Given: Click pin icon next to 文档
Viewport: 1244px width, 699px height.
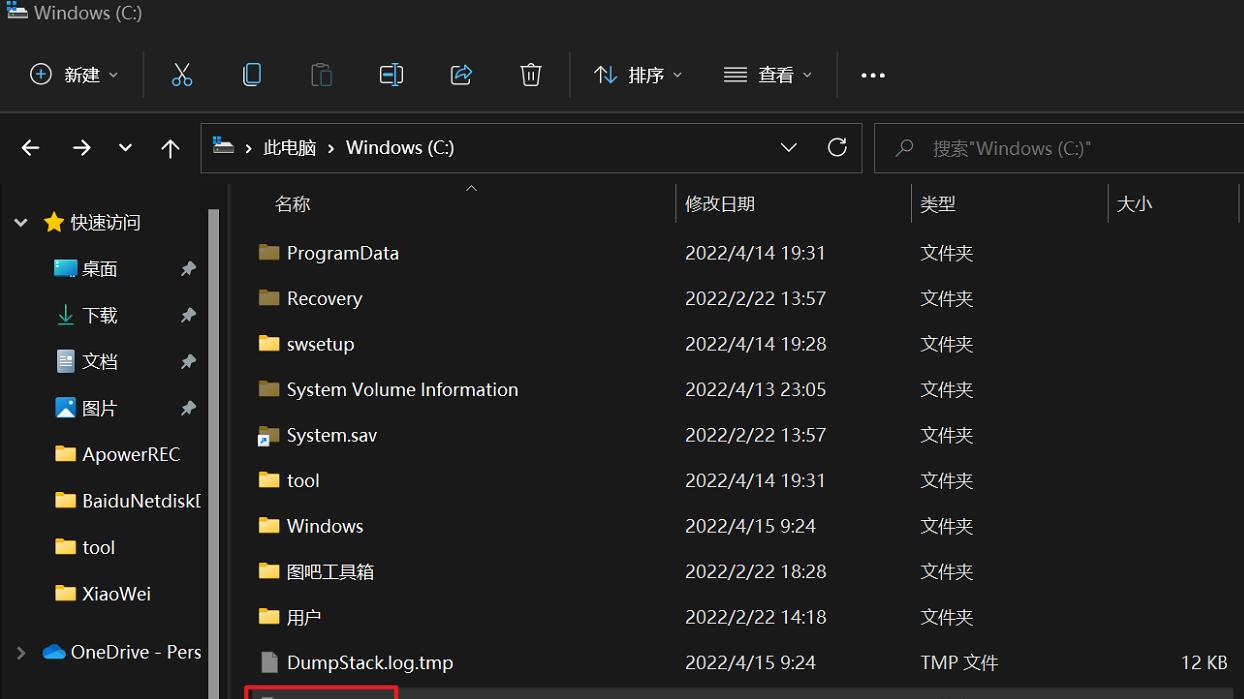Looking at the screenshot, I should coord(188,361).
